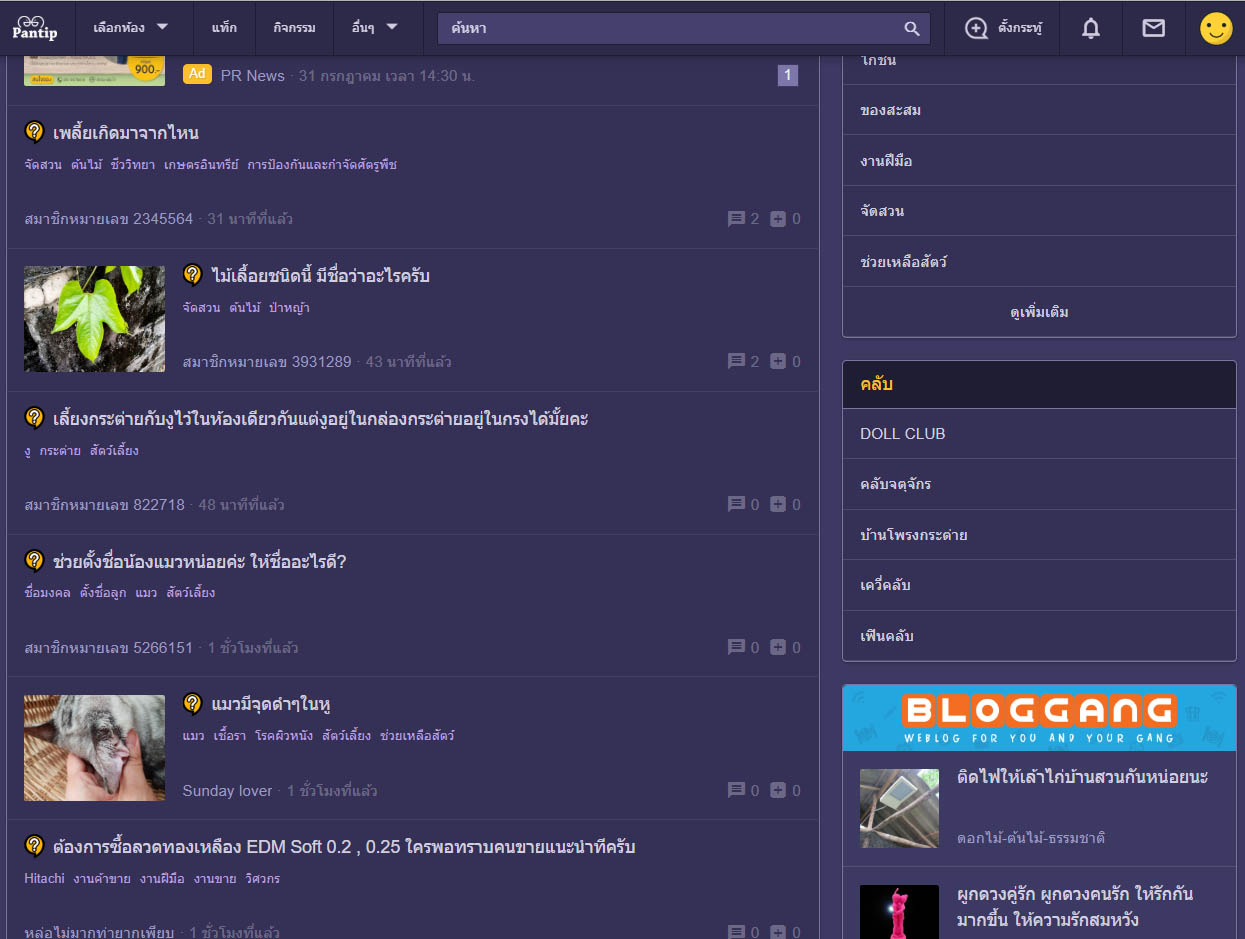This screenshot has height=939, width=1245.
Task: Open จัดสวน in the sidebar list
Action: click(1039, 211)
